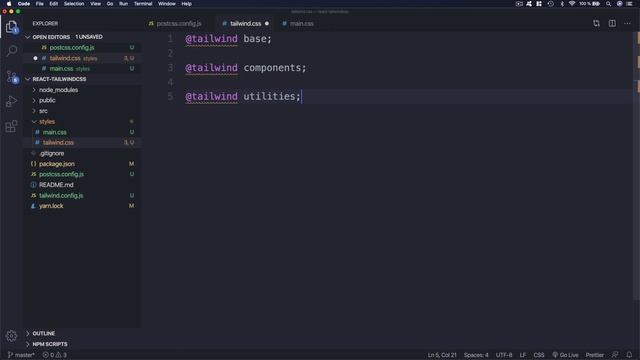Click the Wi-Fi menu bar icon

(x=572, y=4)
